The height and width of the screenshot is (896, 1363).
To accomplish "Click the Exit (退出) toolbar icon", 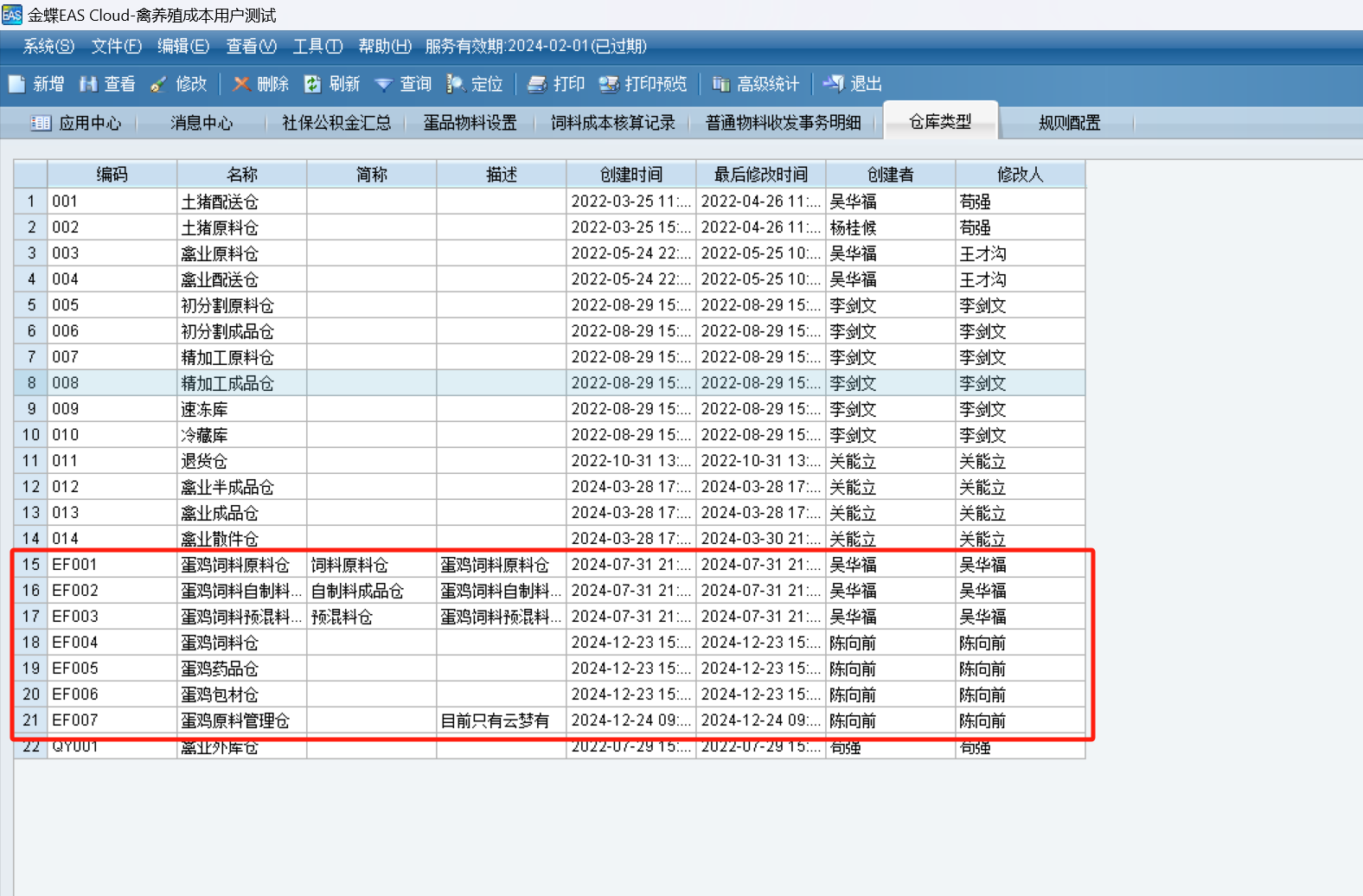I will coord(834,84).
